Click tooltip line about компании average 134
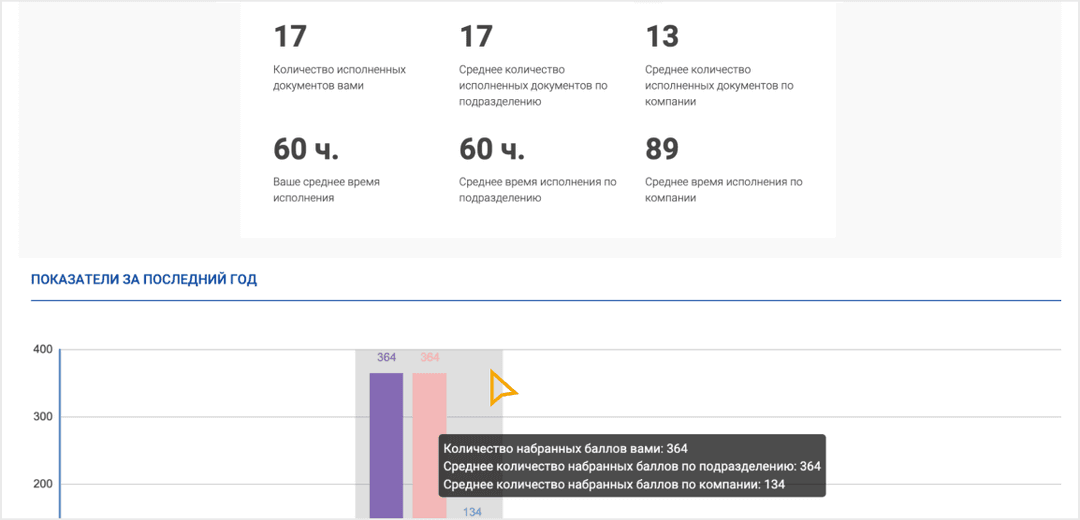 [x=613, y=485]
